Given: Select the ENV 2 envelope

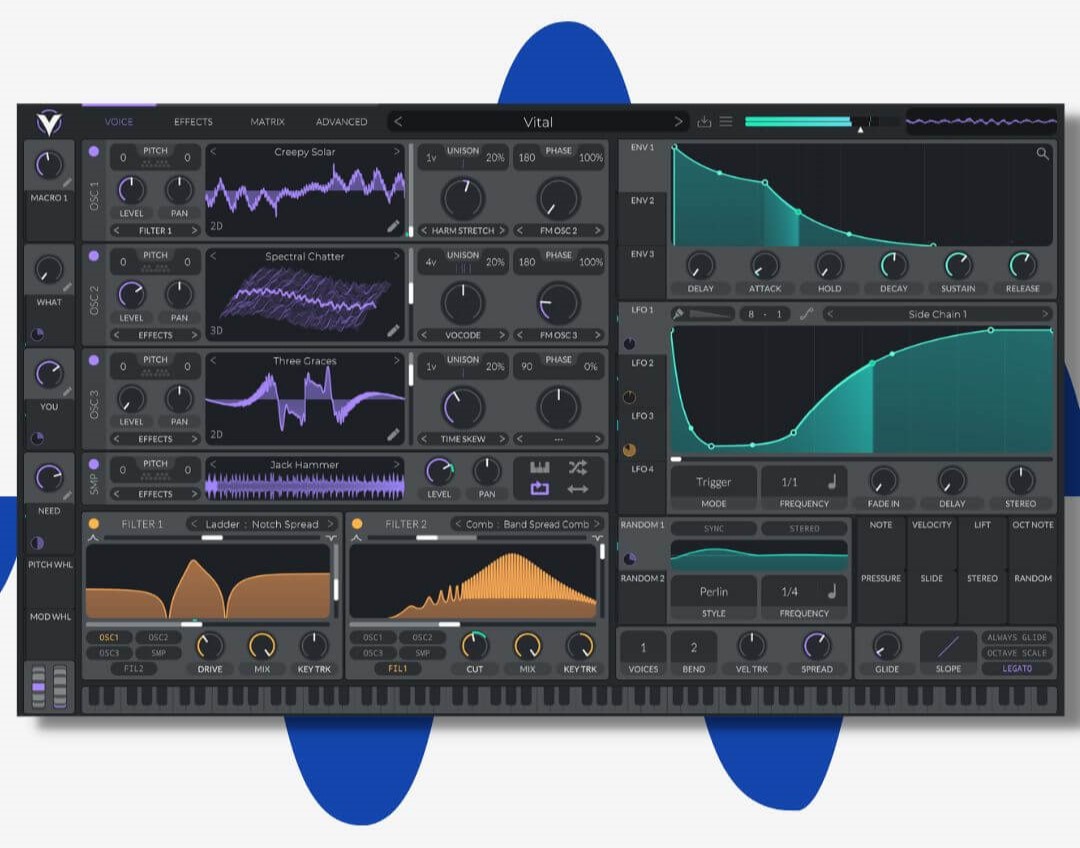Looking at the screenshot, I should point(642,201).
